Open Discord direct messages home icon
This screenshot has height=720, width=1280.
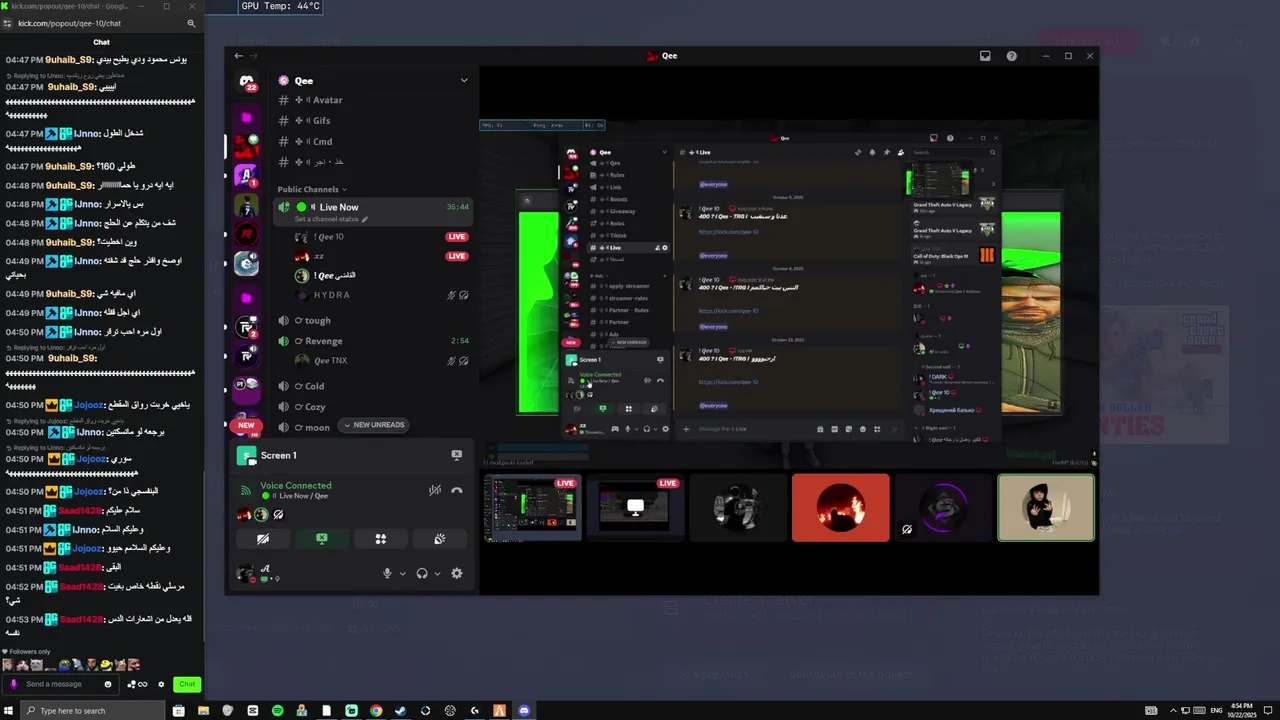point(246,82)
